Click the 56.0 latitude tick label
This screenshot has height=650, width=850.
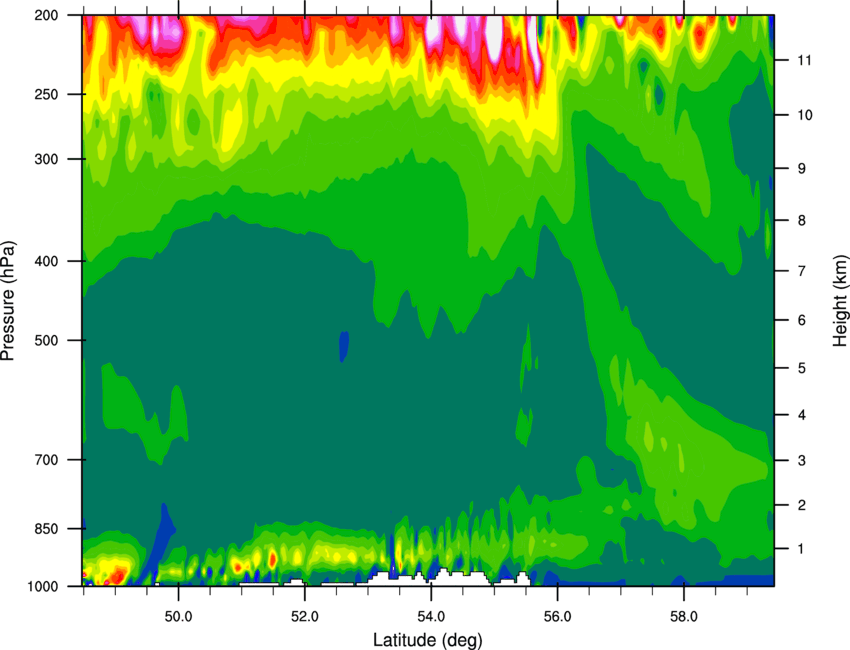557,617
